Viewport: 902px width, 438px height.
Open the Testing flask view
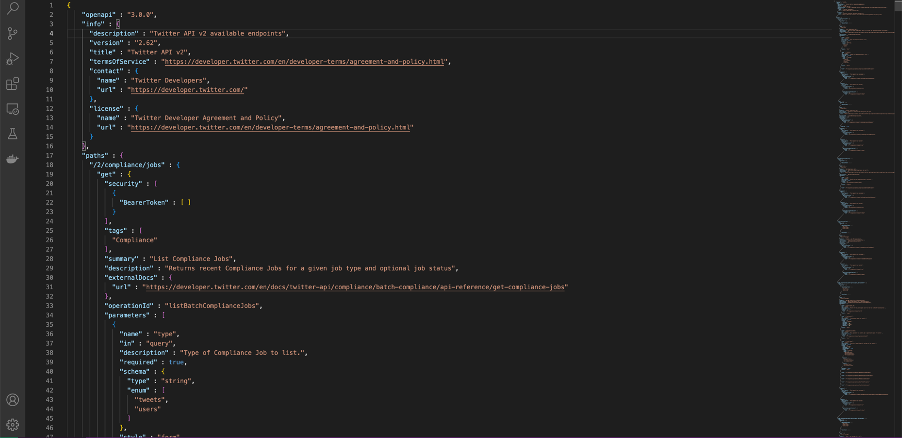[x=12, y=134]
